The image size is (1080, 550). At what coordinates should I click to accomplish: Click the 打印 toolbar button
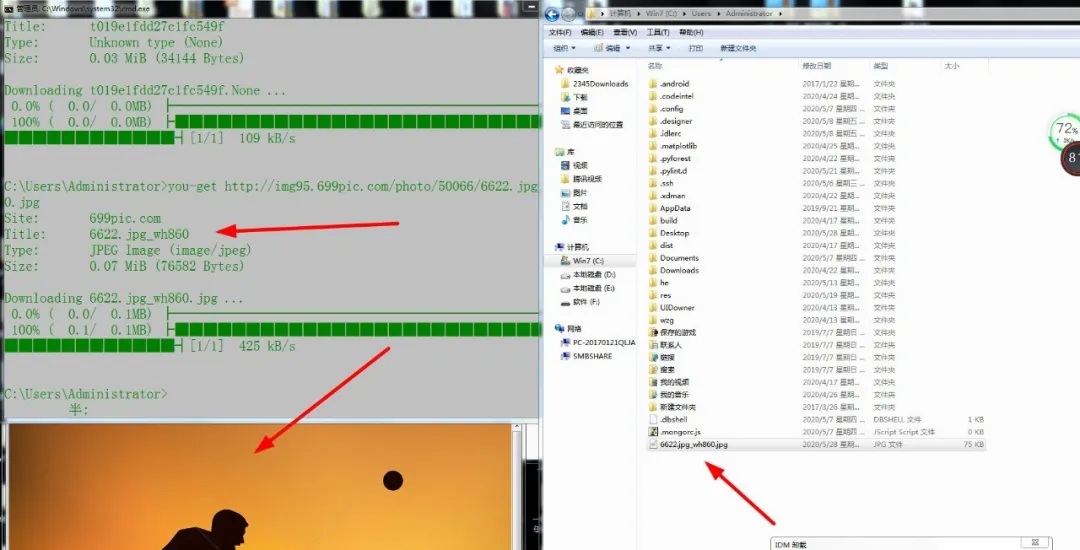tap(696, 48)
